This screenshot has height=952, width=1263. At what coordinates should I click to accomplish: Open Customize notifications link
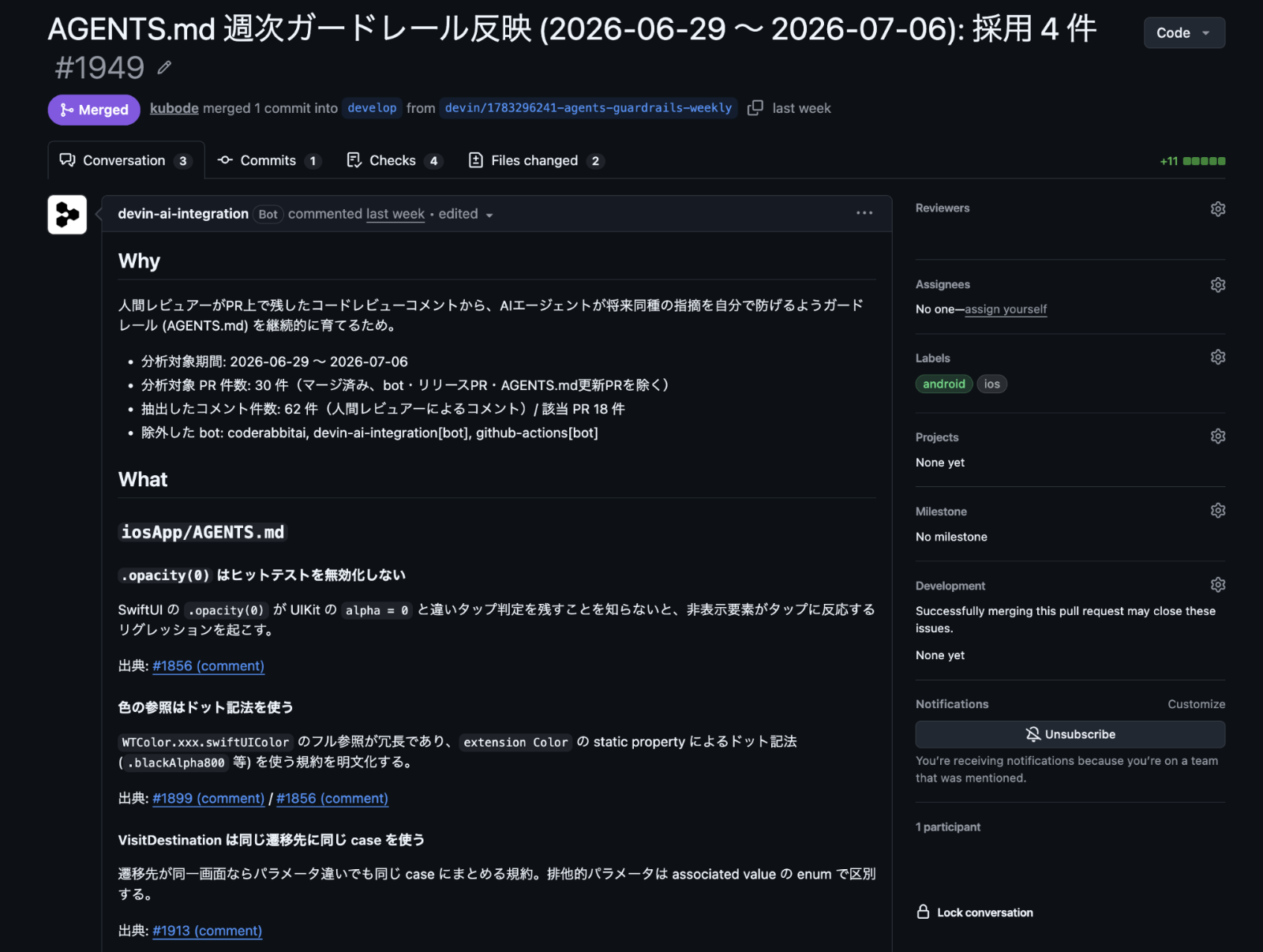[1197, 704]
